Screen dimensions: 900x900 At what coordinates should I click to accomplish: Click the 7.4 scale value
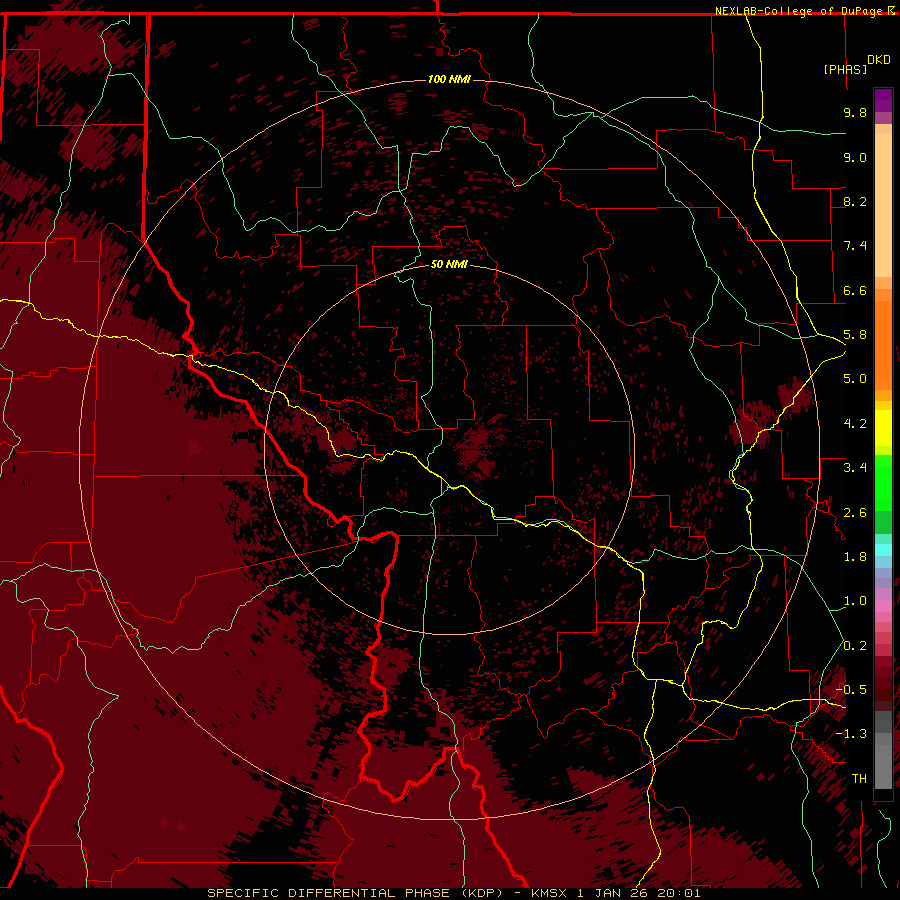coord(855,246)
